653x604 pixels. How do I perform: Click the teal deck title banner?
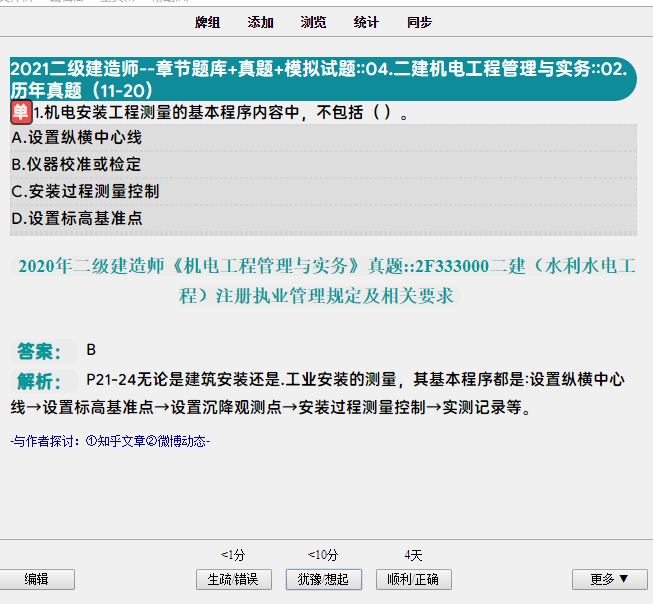323,79
